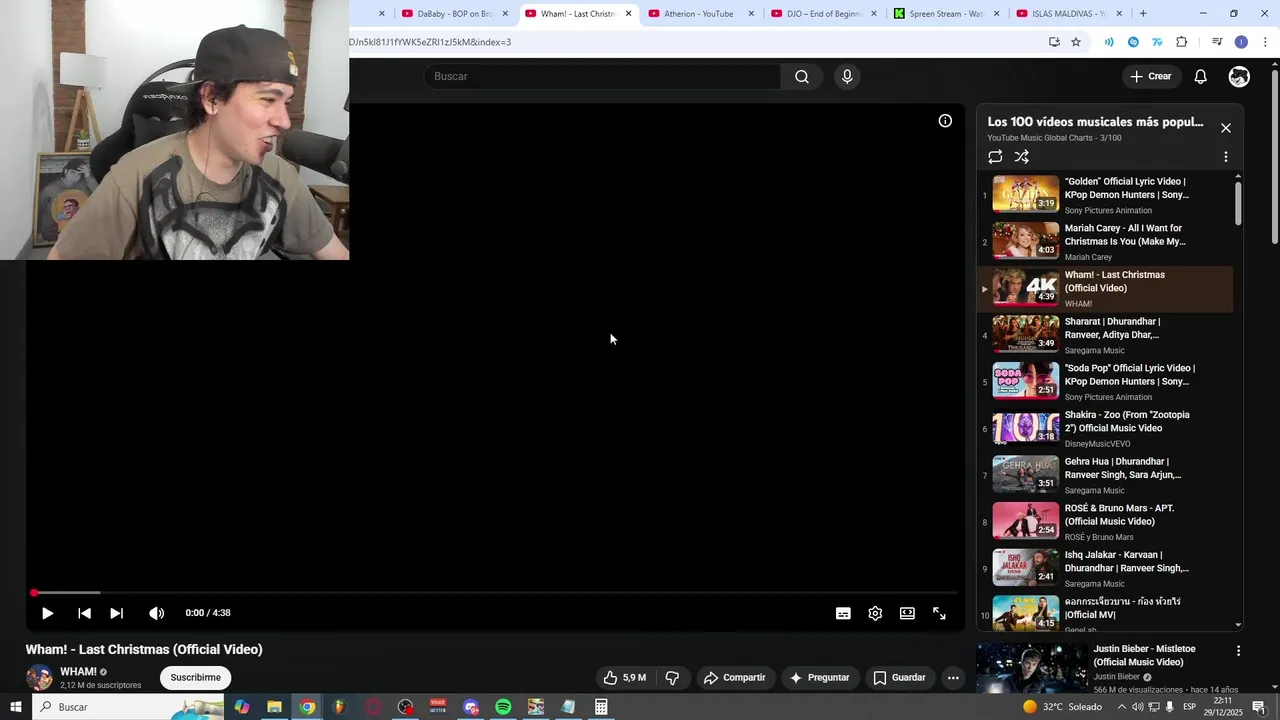Click the Preguntar button

tap(819, 677)
